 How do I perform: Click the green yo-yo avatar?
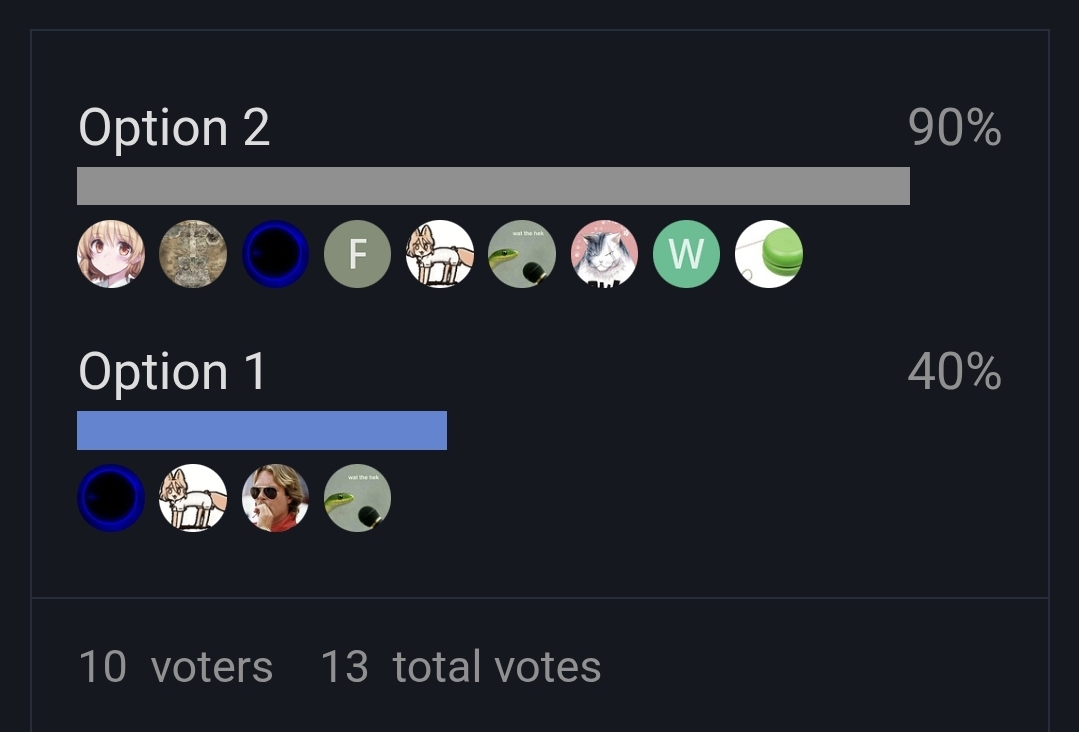(x=769, y=254)
